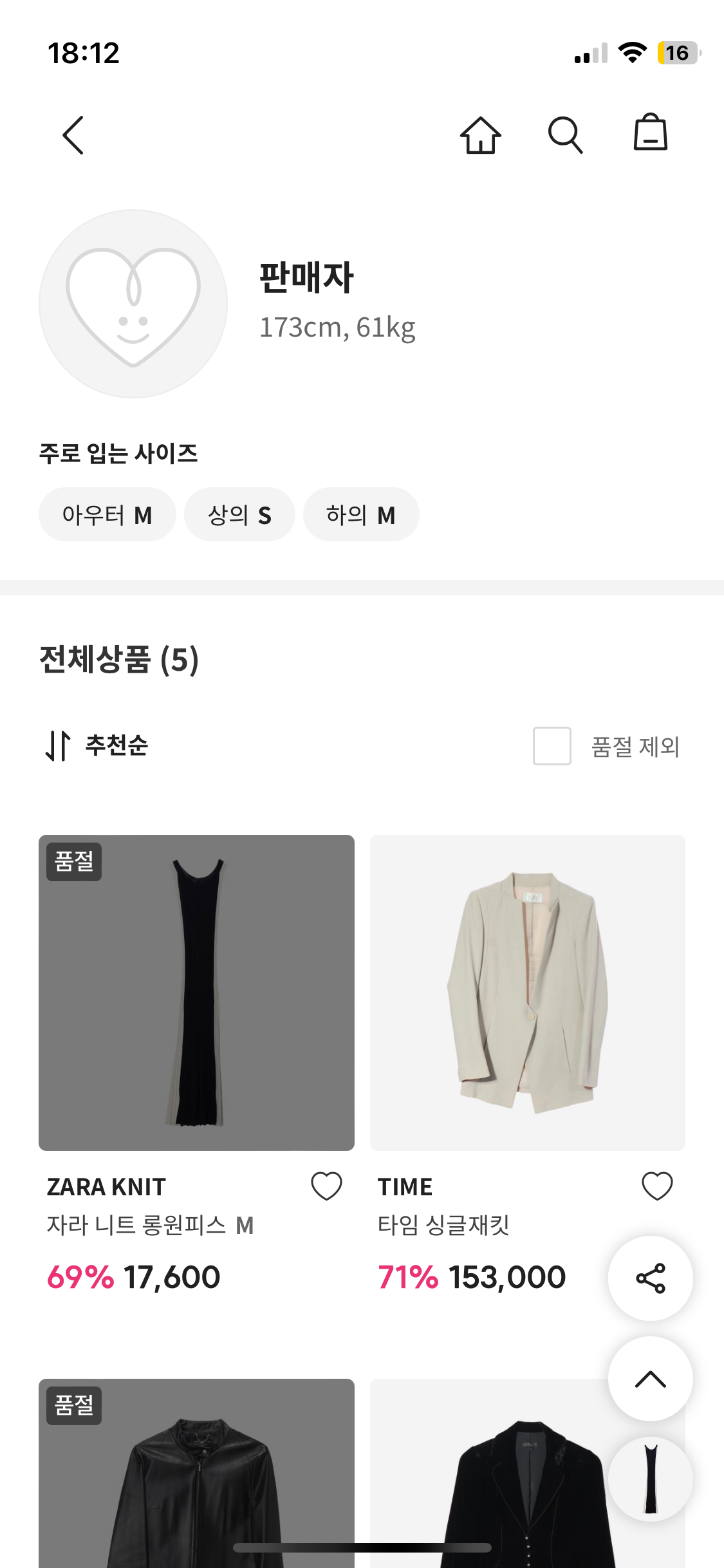Check the 품절 제외 checkbox
Screen dimensions: 724x1568
click(552, 746)
